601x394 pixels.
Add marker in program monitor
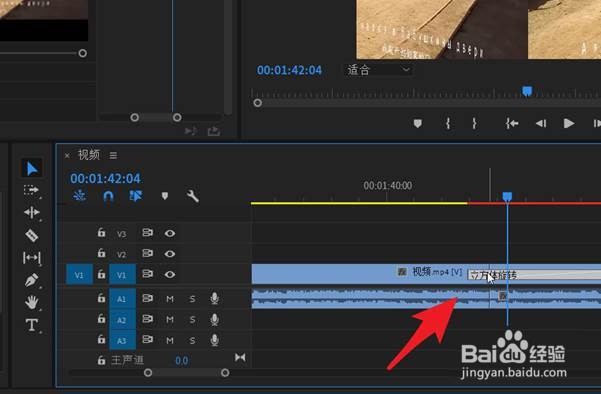pos(418,123)
